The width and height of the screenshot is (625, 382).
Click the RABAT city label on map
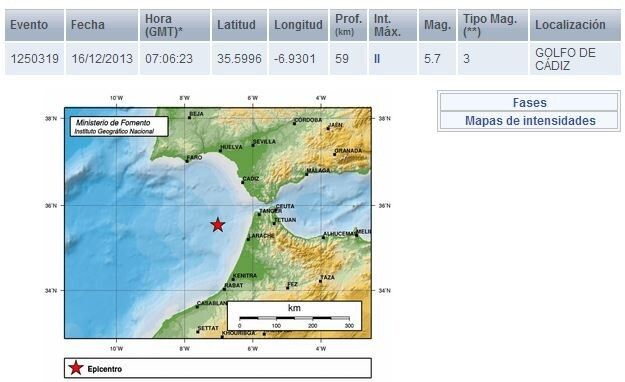pos(234,285)
